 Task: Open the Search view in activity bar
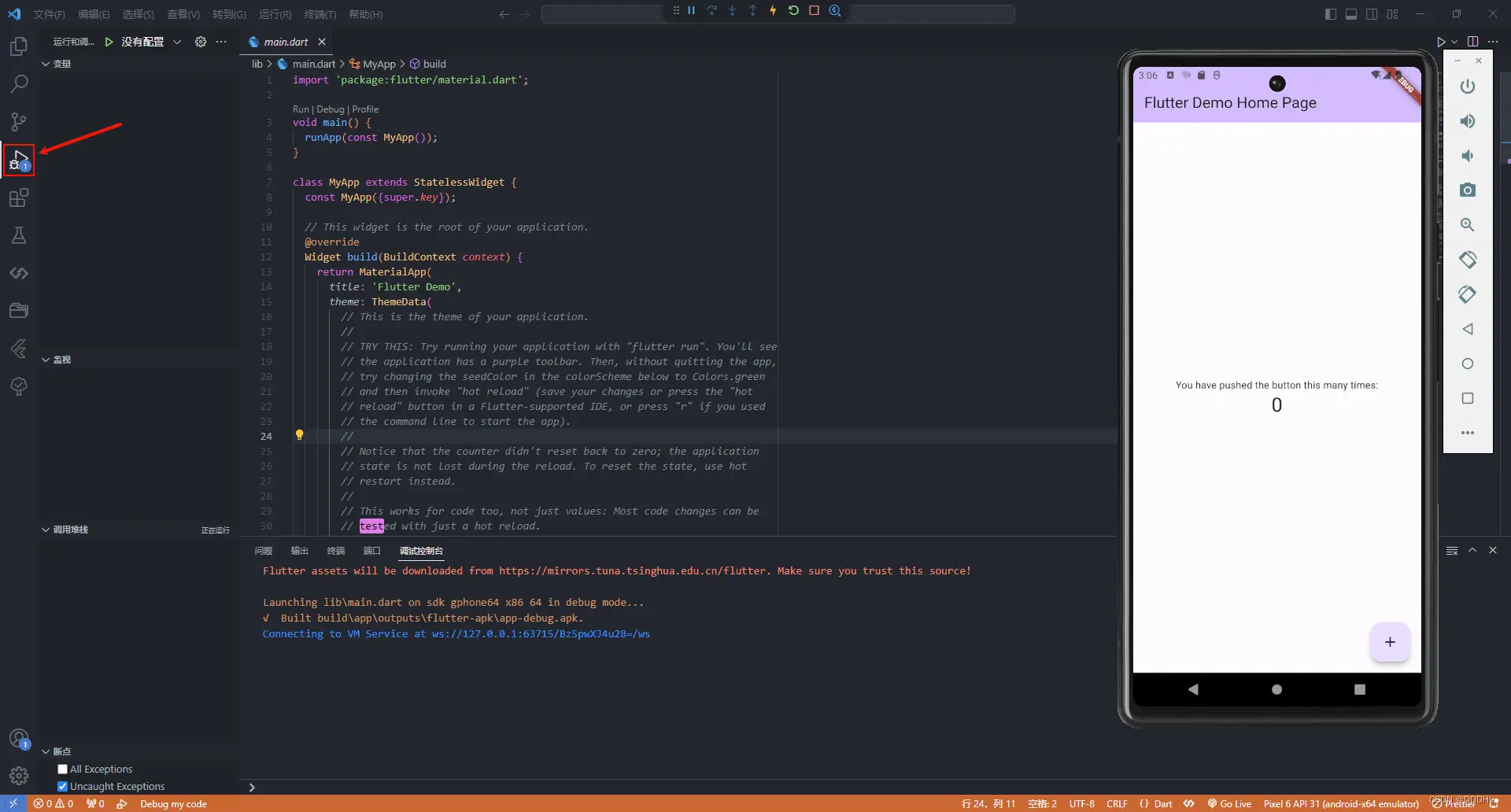point(18,83)
